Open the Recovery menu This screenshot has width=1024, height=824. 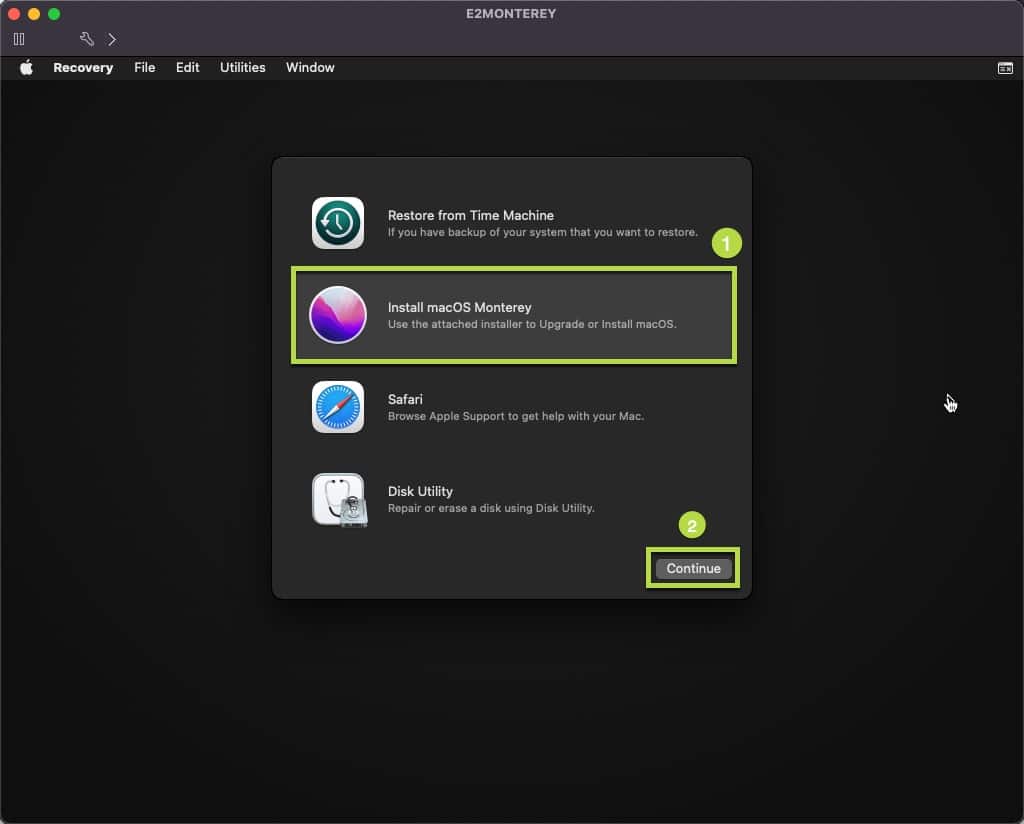(x=83, y=67)
